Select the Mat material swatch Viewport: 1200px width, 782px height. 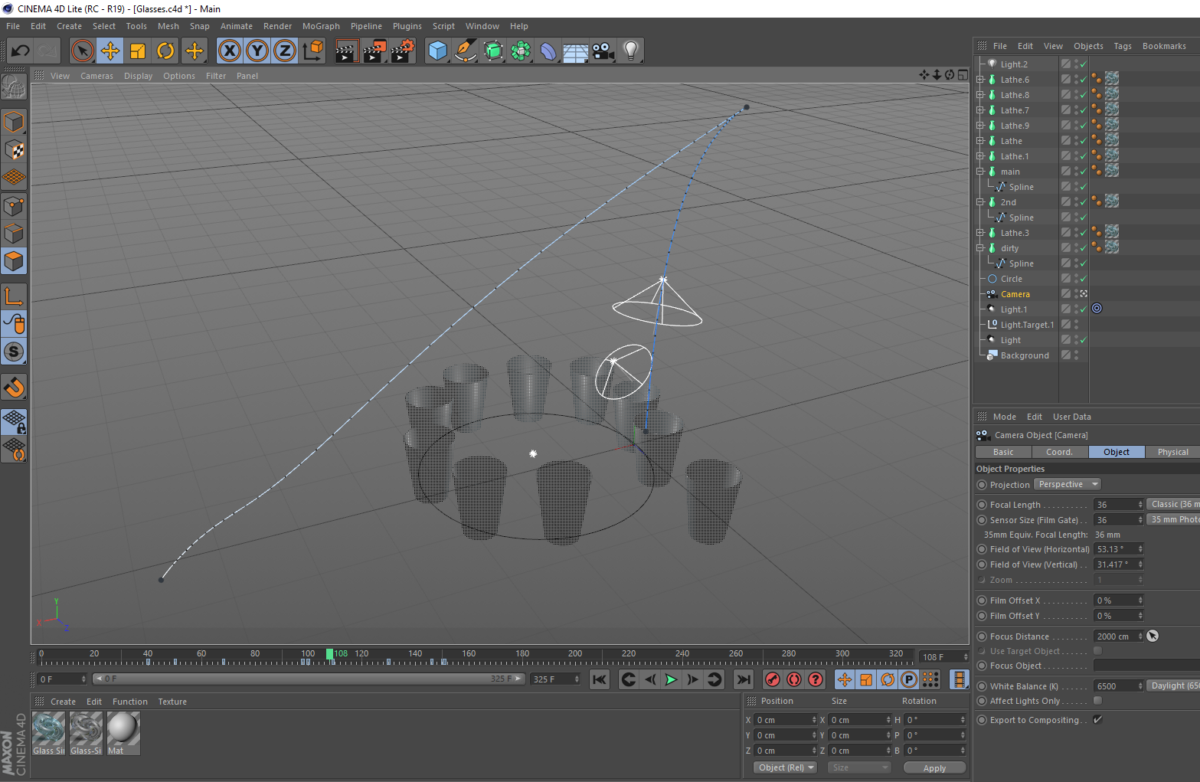[x=123, y=733]
